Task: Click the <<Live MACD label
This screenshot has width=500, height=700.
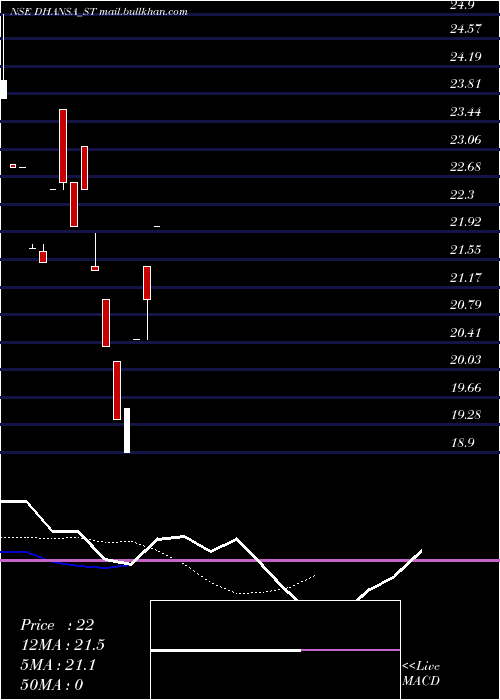Action: [x=421, y=673]
